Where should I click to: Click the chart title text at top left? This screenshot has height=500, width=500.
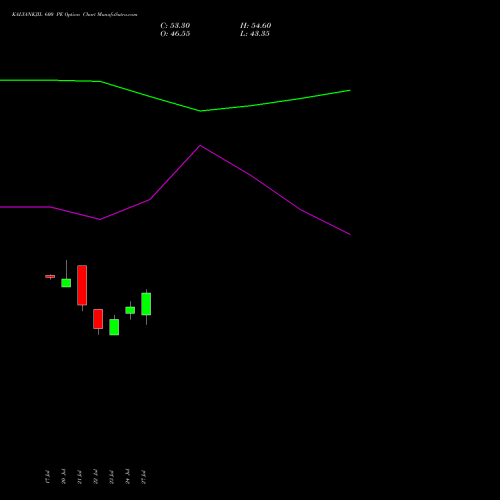tap(74, 15)
